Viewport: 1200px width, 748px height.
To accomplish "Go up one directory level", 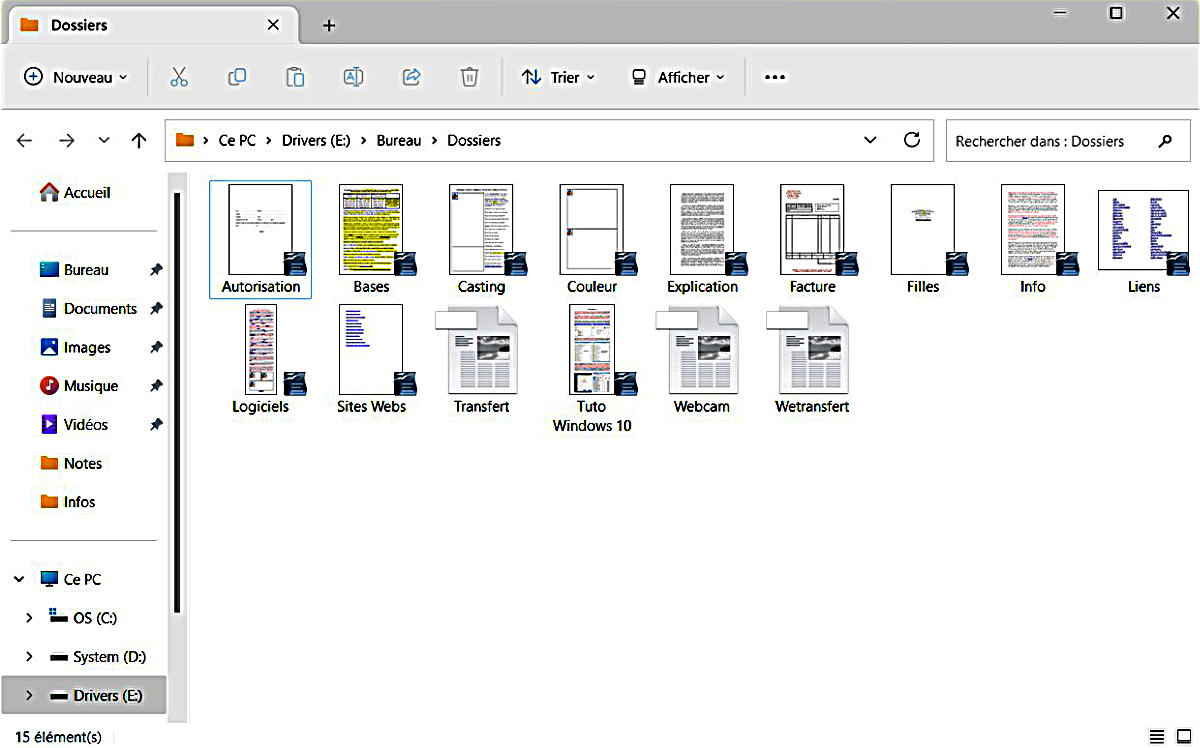I will click(139, 141).
